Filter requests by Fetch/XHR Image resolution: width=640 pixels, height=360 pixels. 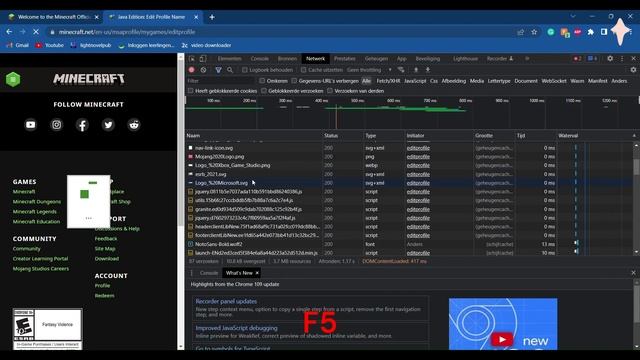(x=388, y=81)
